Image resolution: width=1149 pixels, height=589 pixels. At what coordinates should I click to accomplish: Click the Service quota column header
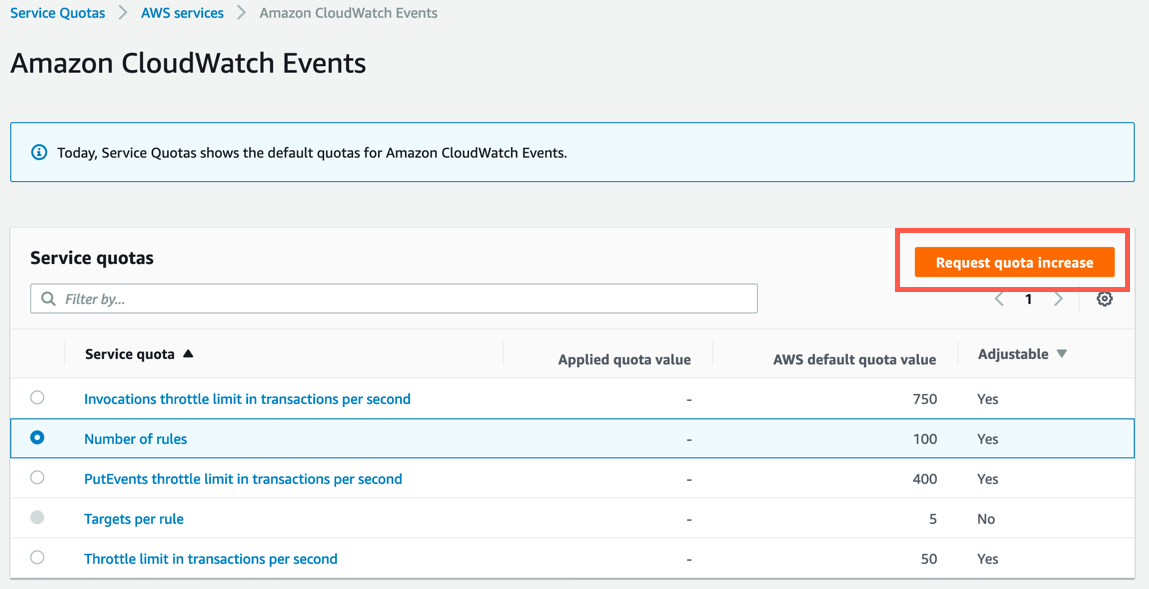coord(130,355)
